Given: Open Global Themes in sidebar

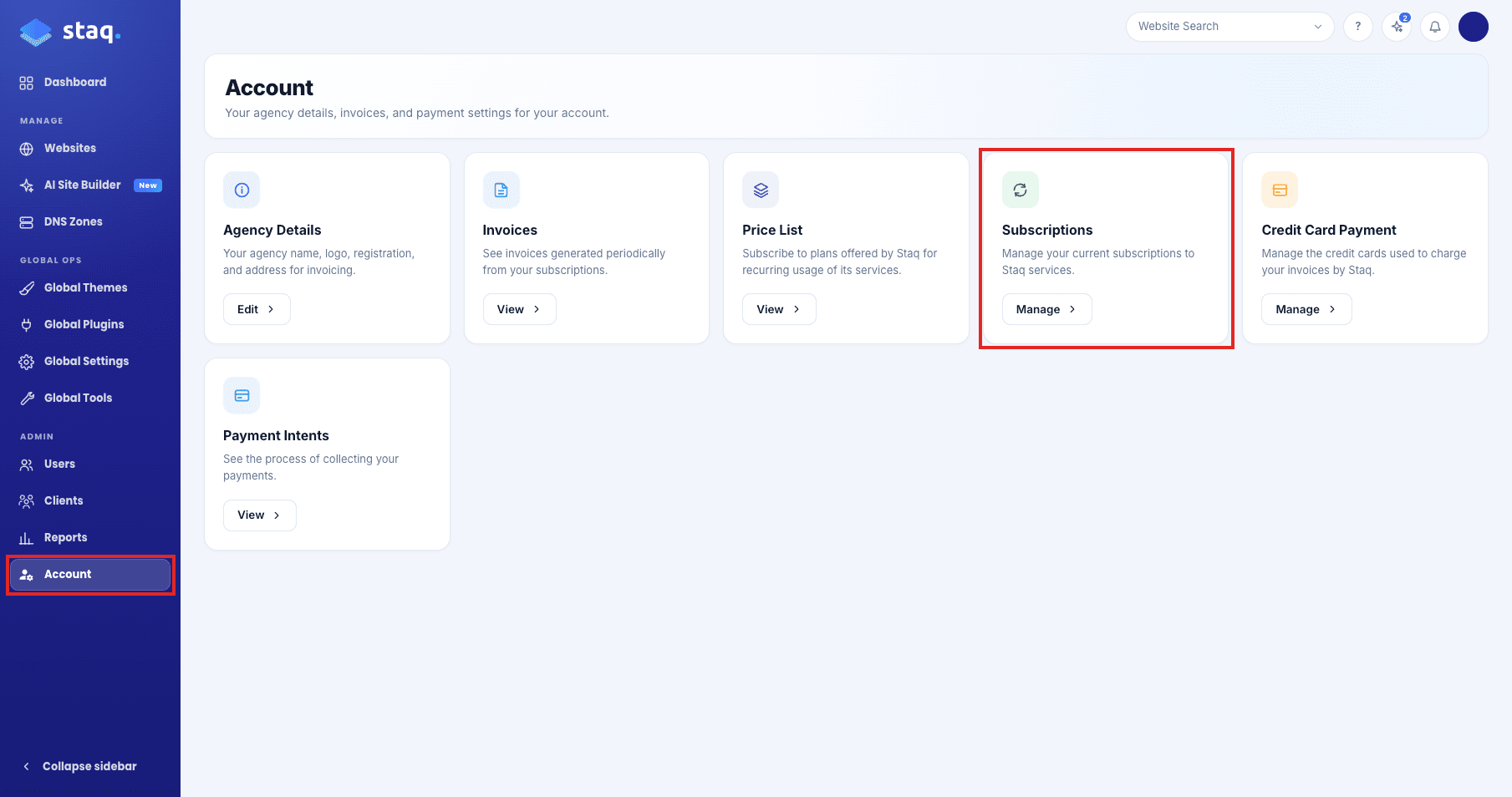Looking at the screenshot, I should [x=90, y=287].
